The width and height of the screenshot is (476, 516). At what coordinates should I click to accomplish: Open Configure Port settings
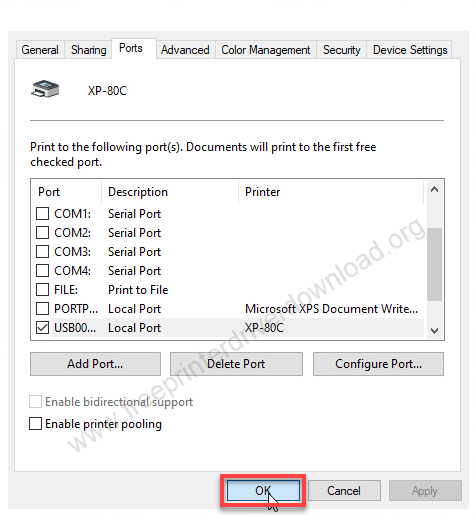point(378,364)
